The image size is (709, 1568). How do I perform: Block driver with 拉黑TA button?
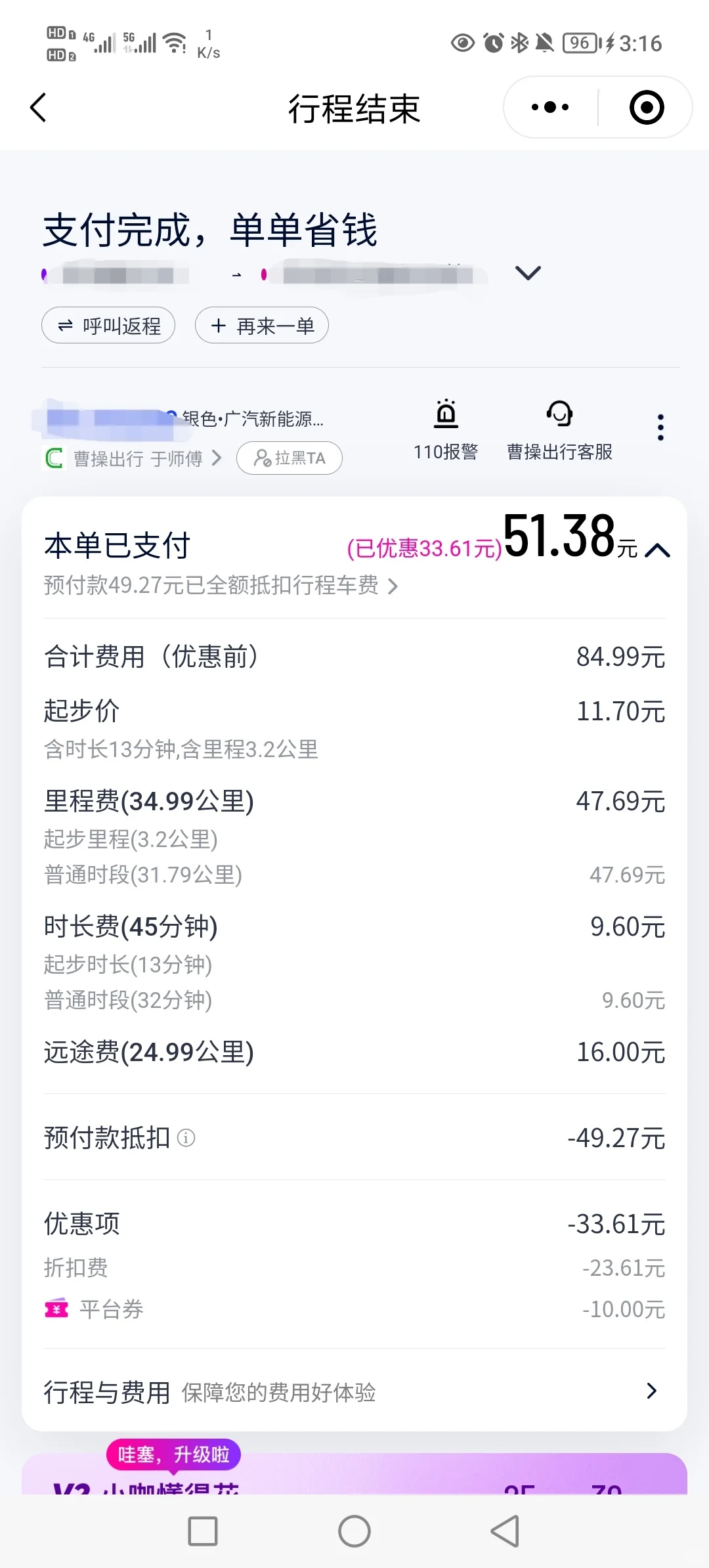coord(290,458)
